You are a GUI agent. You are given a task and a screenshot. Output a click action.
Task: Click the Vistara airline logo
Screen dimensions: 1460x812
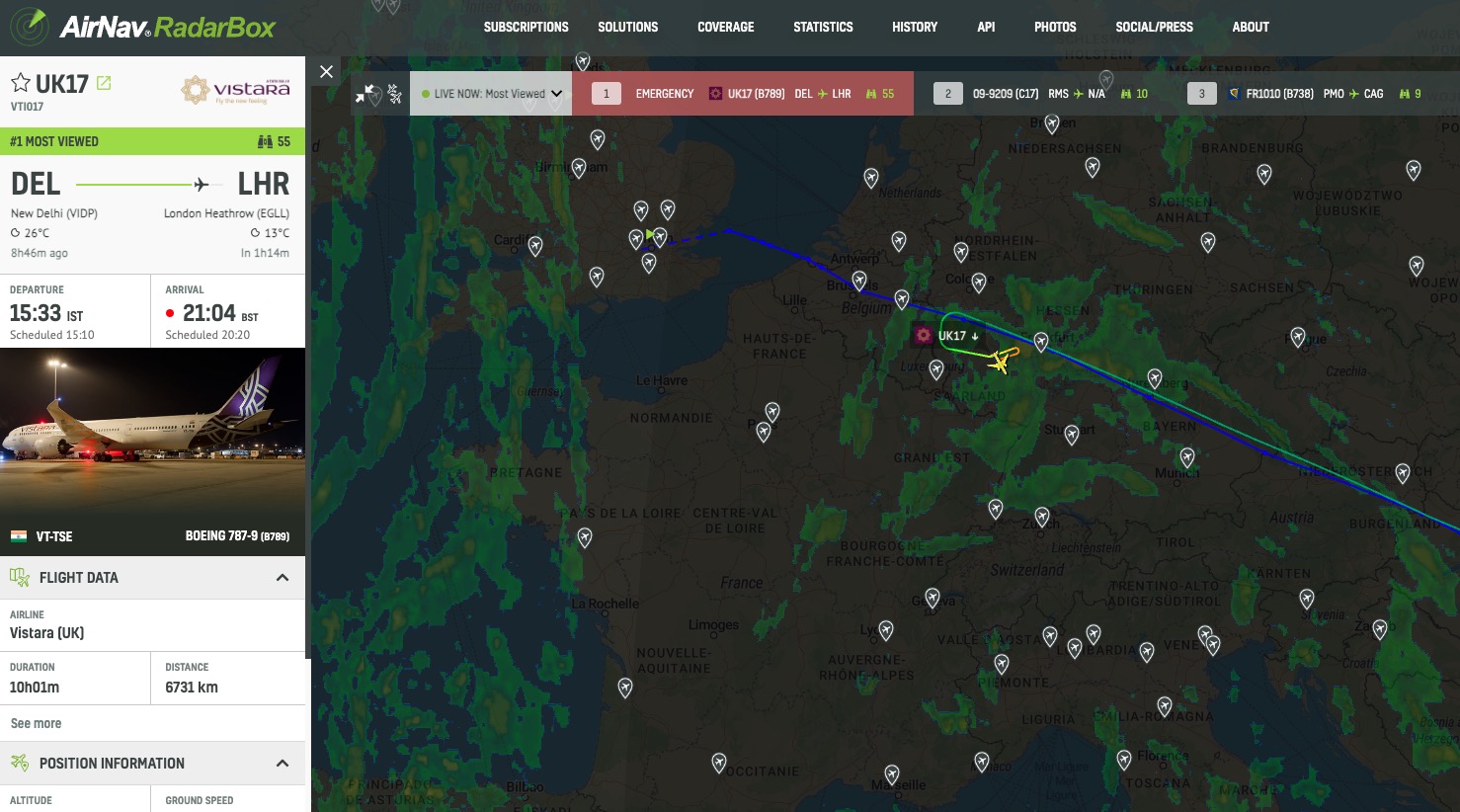pyautogui.click(x=236, y=90)
